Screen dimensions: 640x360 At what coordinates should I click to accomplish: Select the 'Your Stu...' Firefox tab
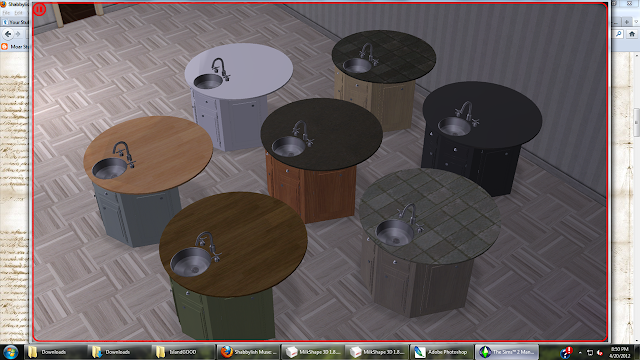16,22
